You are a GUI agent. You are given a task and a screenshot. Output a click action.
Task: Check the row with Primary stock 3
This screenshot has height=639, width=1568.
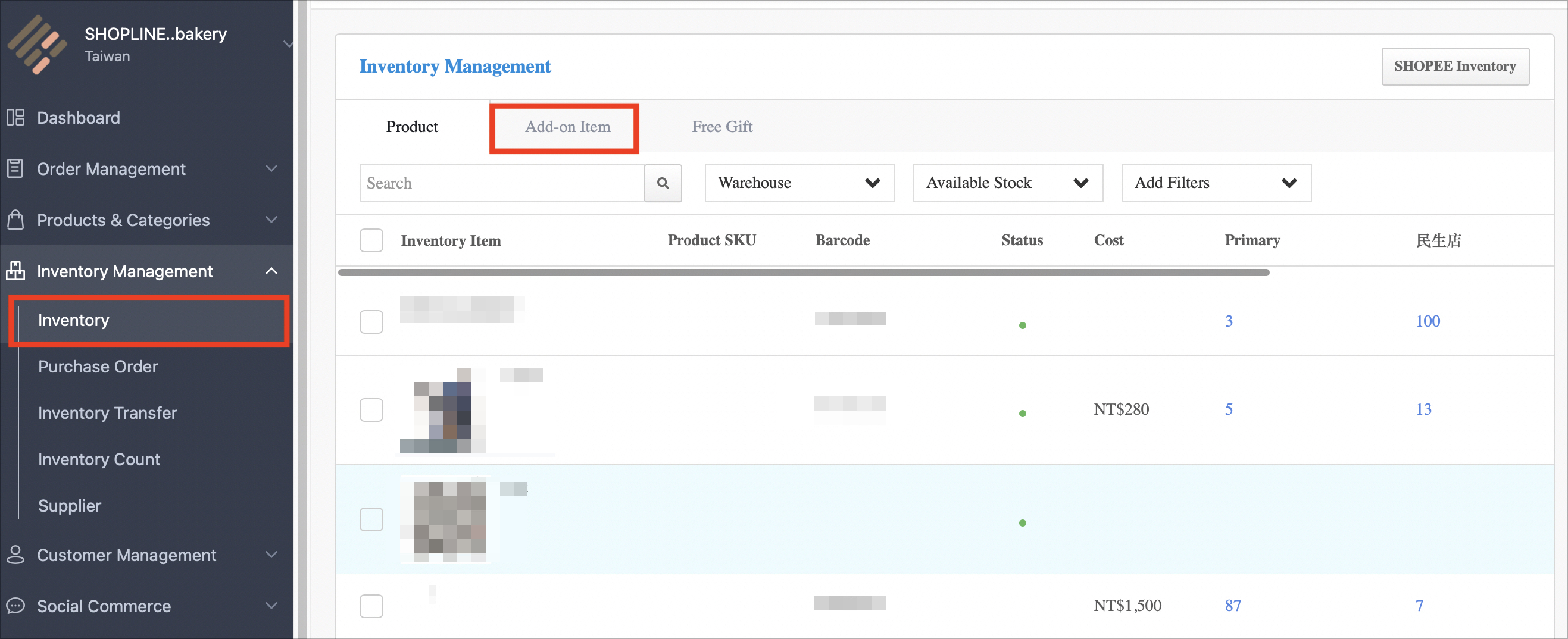click(x=371, y=321)
